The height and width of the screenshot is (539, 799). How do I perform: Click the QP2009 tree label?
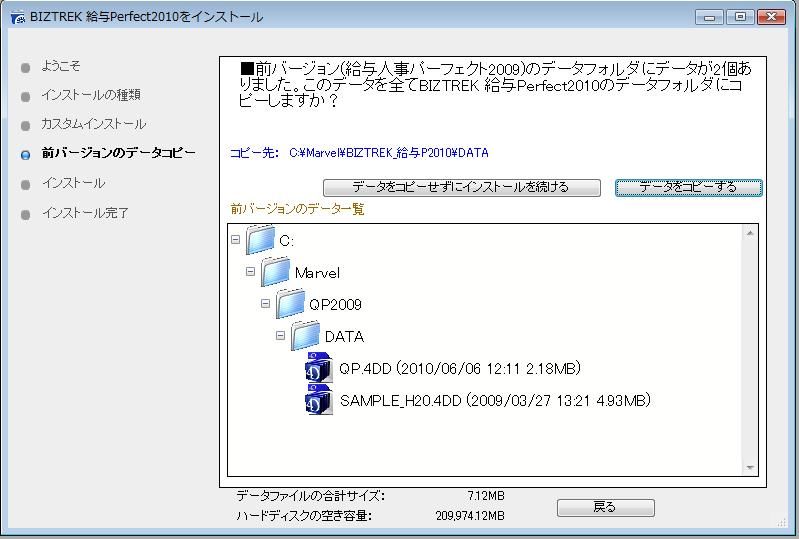pos(335,305)
